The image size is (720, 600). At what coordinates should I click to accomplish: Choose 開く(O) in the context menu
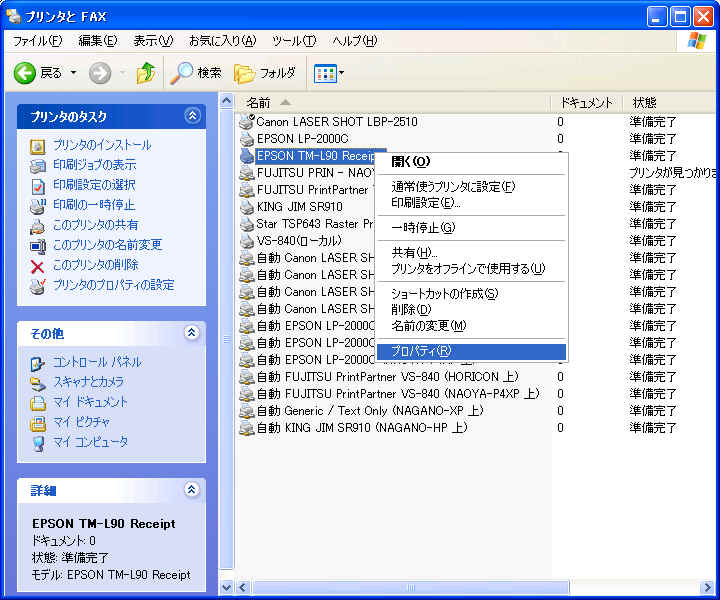tap(471, 162)
